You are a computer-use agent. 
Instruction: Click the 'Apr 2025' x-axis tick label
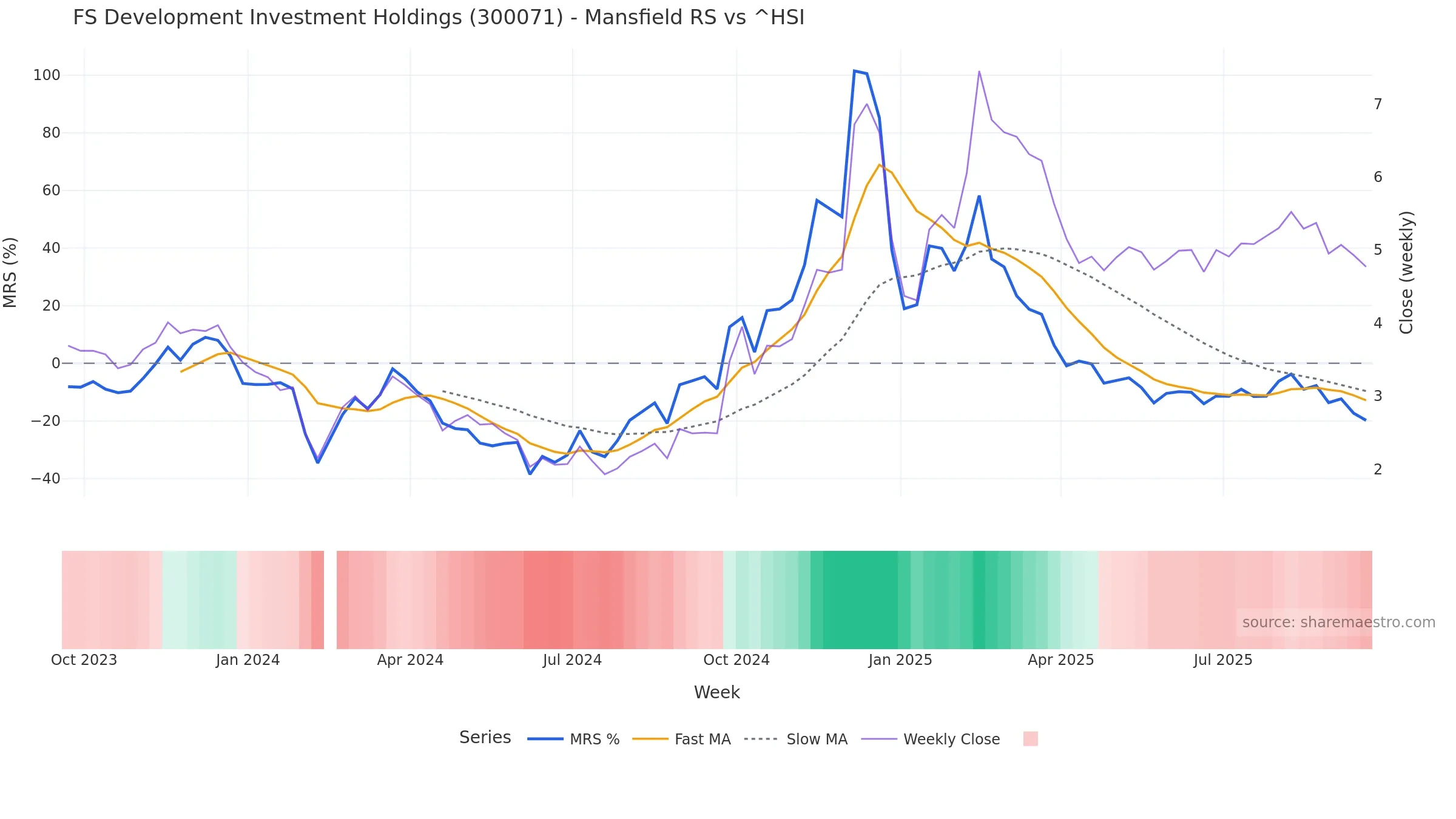(x=1060, y=660)
